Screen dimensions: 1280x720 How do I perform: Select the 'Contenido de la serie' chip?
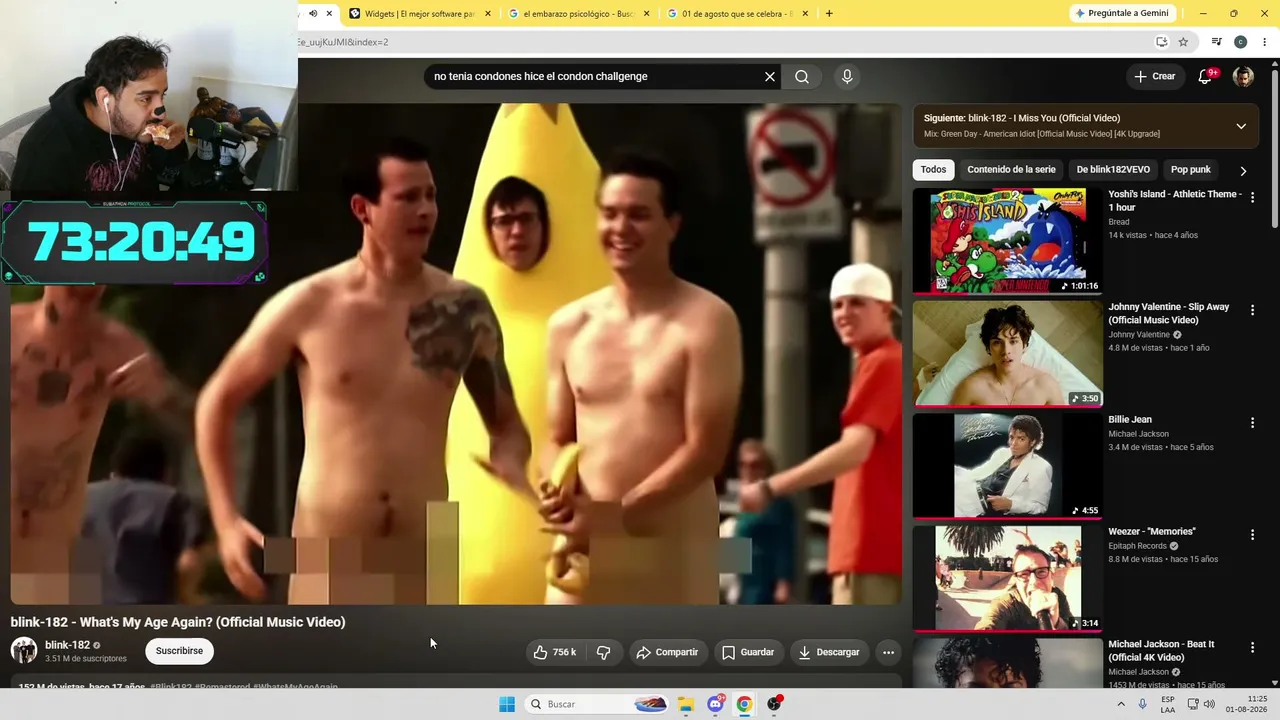[1011, 170]
